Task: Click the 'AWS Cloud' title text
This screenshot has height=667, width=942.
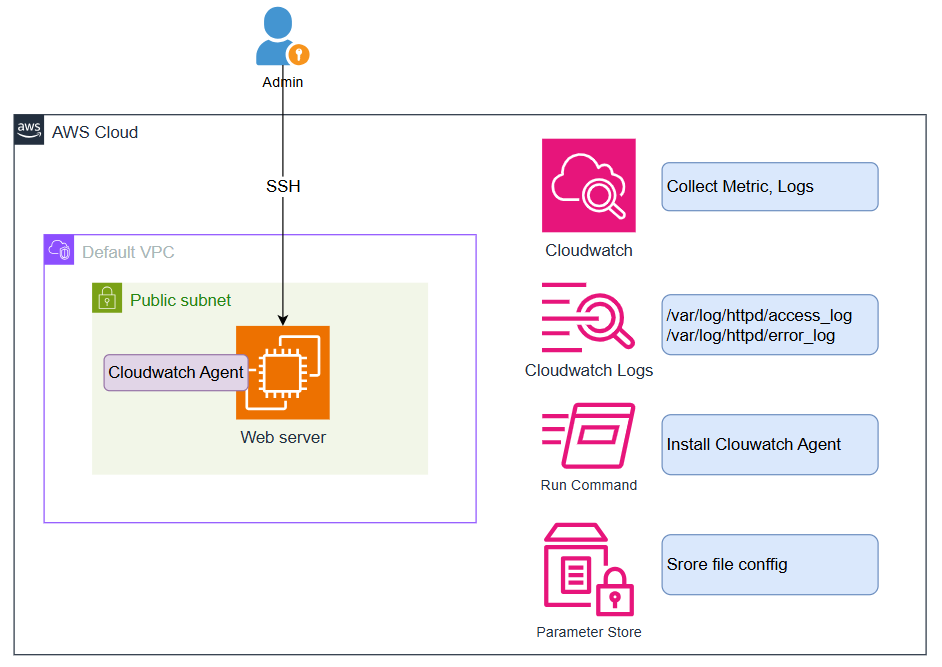Action: click(x=95, y=132)
